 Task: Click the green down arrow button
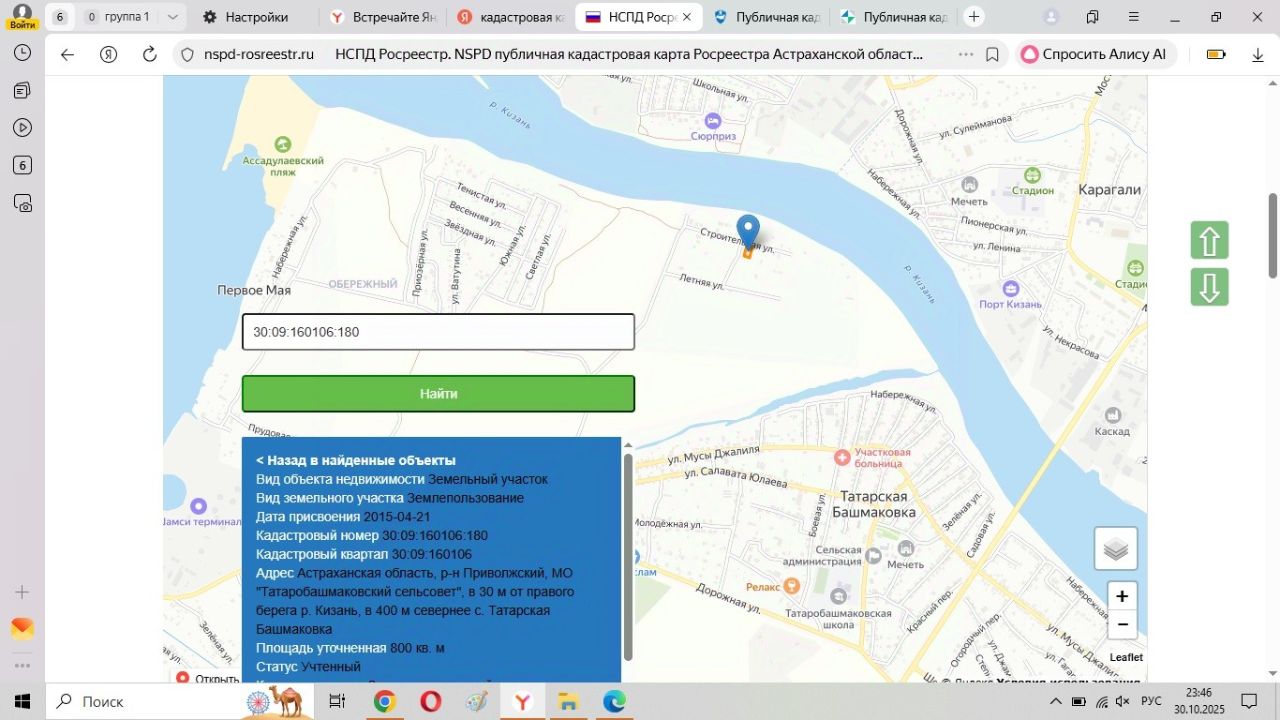click(1209, 288)
